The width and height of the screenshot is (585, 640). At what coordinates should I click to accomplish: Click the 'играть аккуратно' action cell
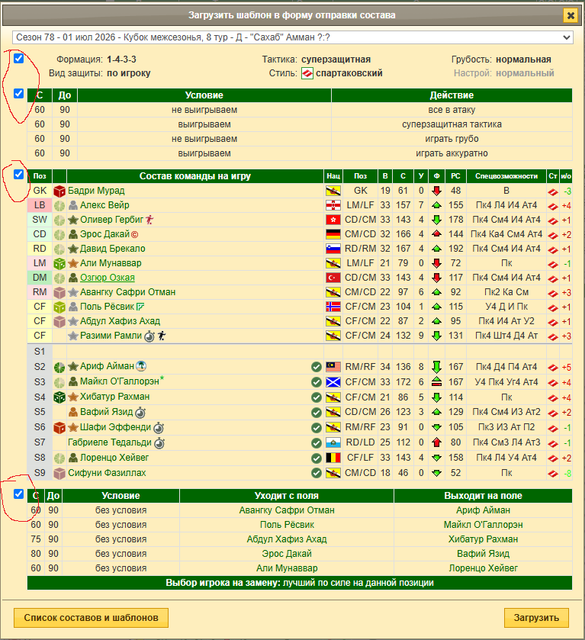(452, 153)
